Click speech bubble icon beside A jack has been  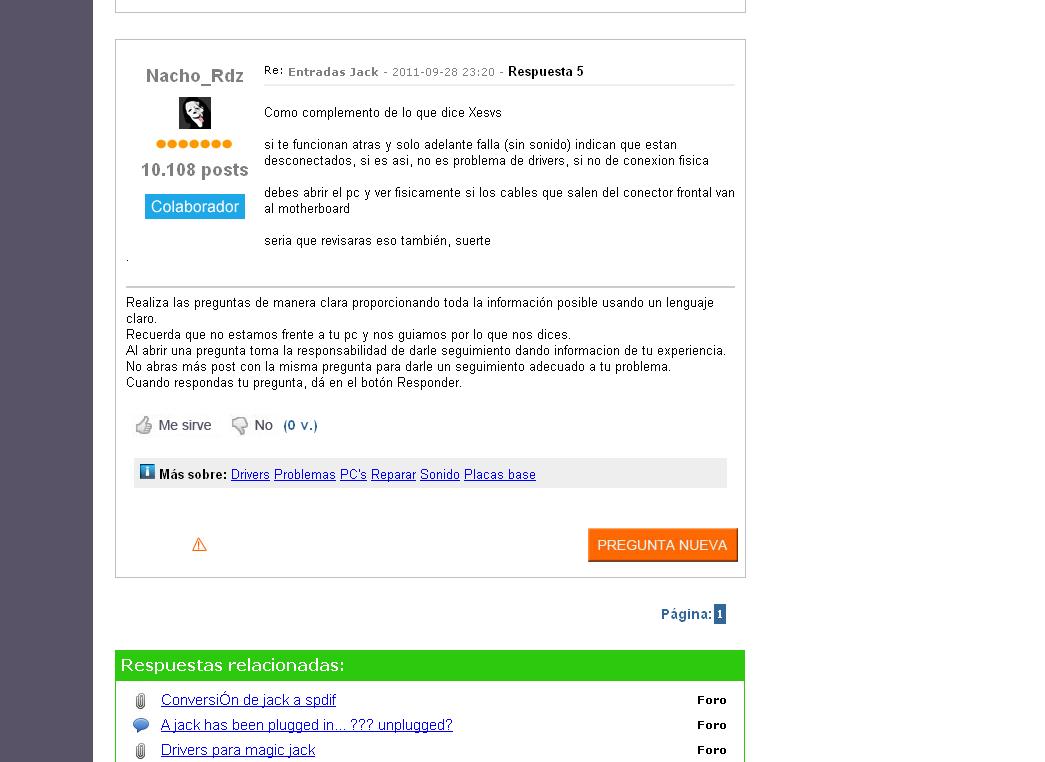(141, 725)
